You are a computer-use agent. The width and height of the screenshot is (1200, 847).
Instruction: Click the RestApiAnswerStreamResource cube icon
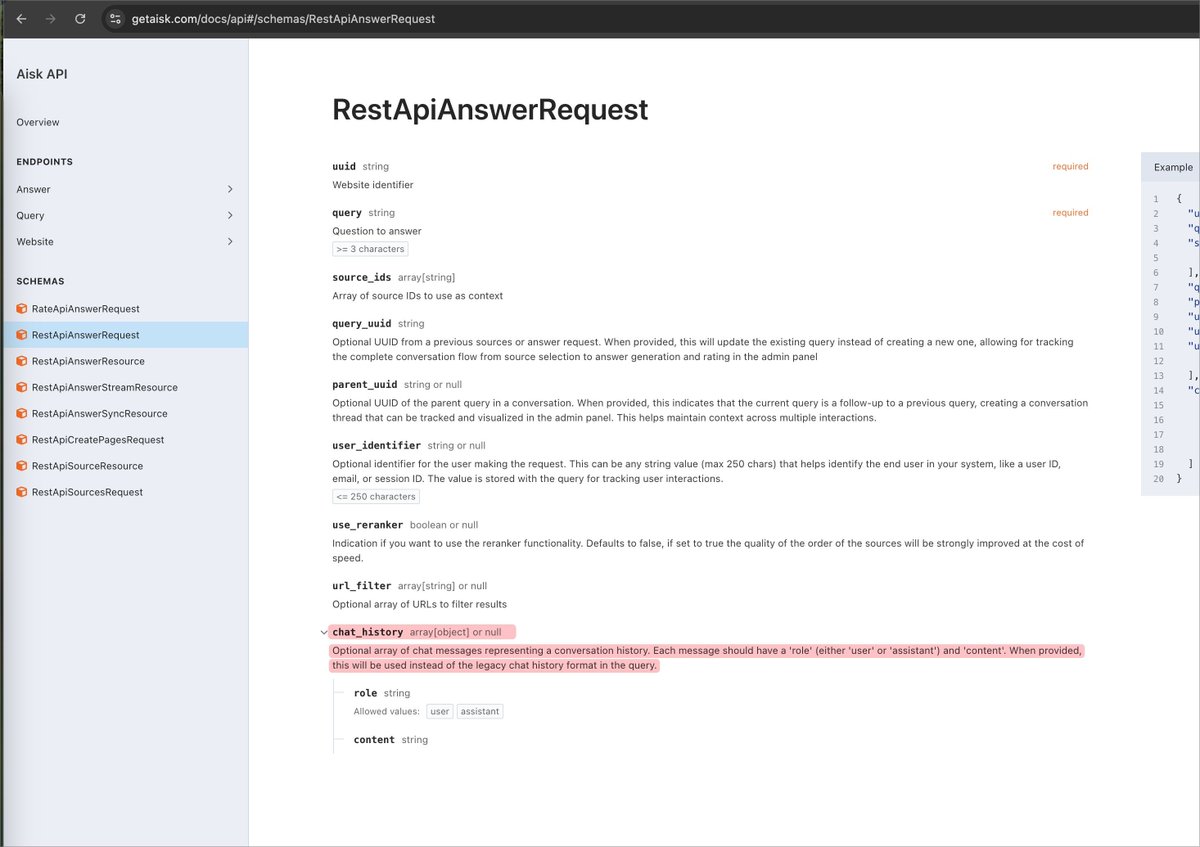point(22,387)
